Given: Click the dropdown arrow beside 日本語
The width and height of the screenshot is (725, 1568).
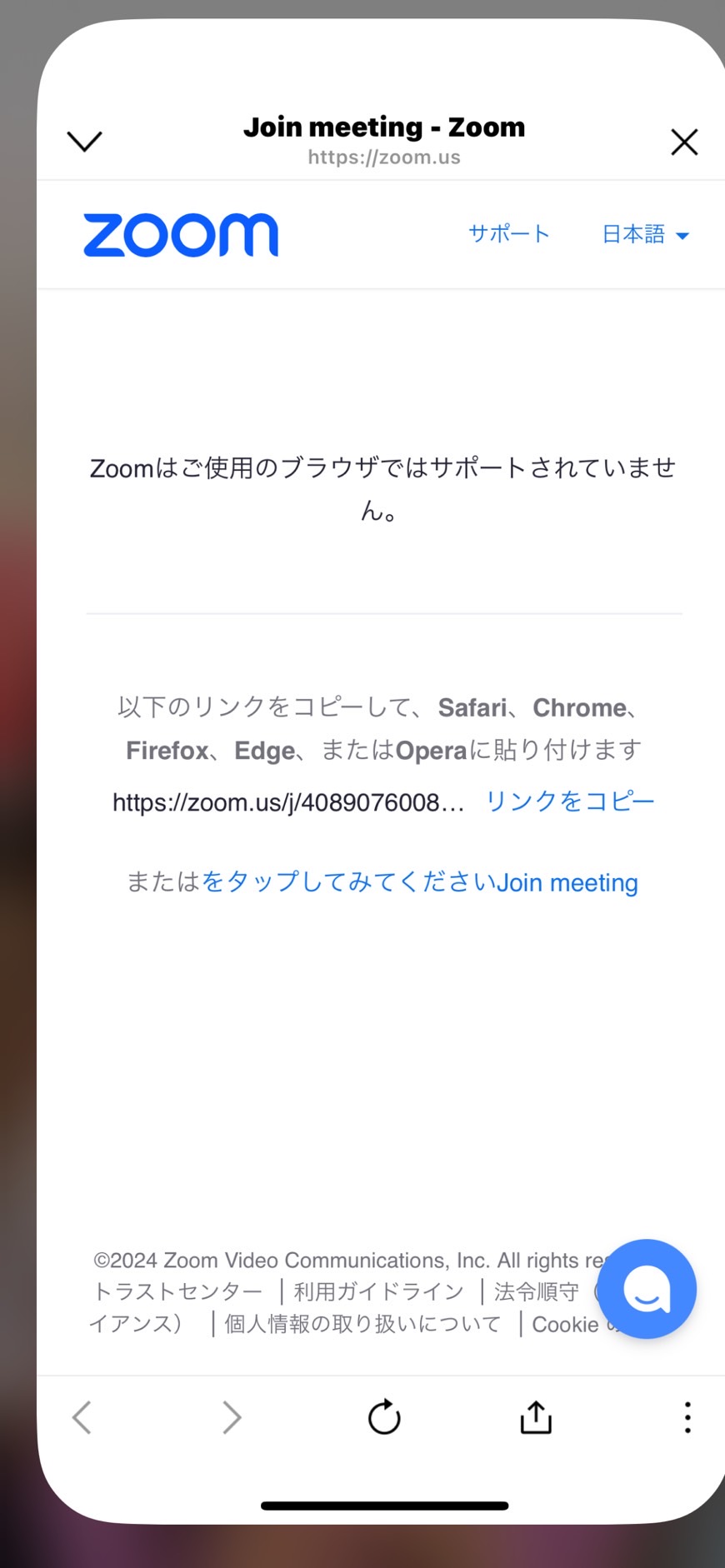Looking at the screenshot, I should pyautogui.click(x=682, y=236).
